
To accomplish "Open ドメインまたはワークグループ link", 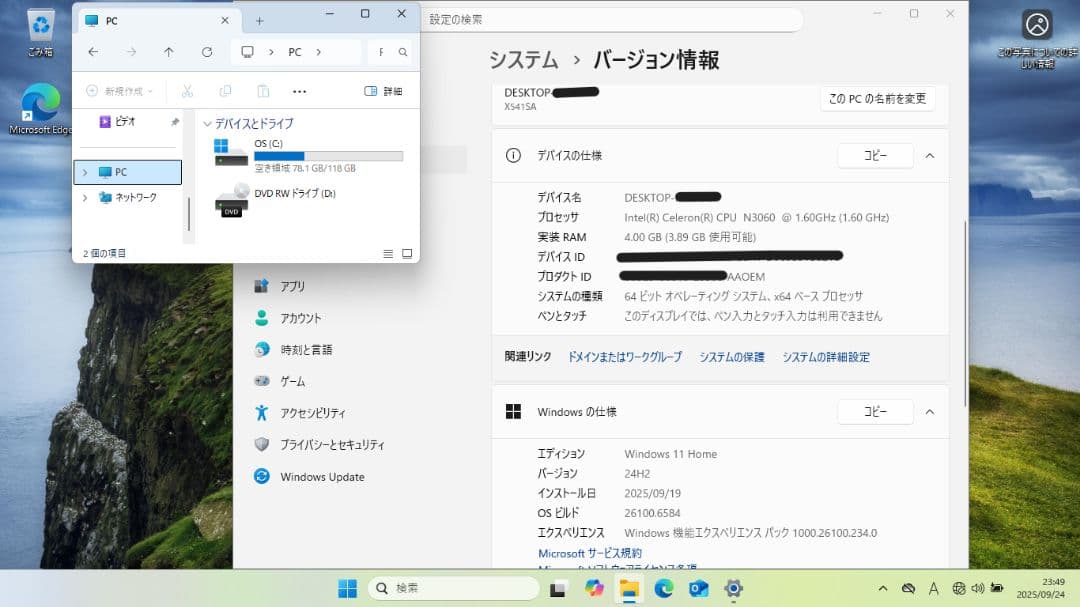I will 625,357.
